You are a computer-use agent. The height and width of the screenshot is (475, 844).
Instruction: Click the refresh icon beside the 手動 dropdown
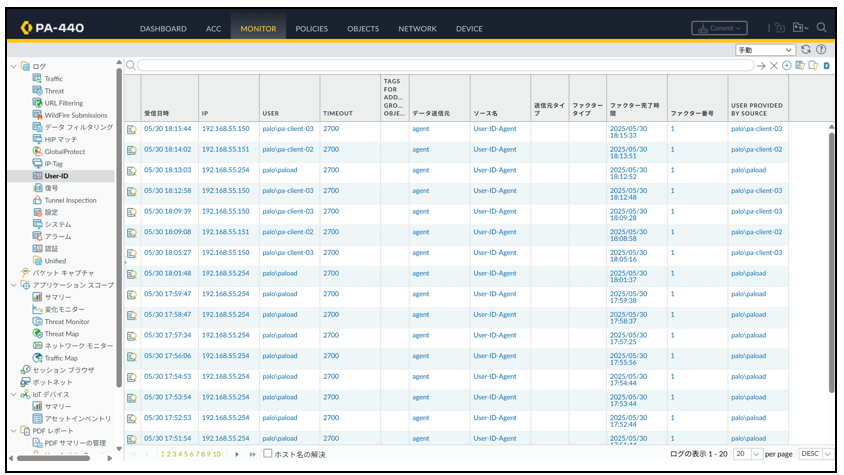(x=805, y=50)
